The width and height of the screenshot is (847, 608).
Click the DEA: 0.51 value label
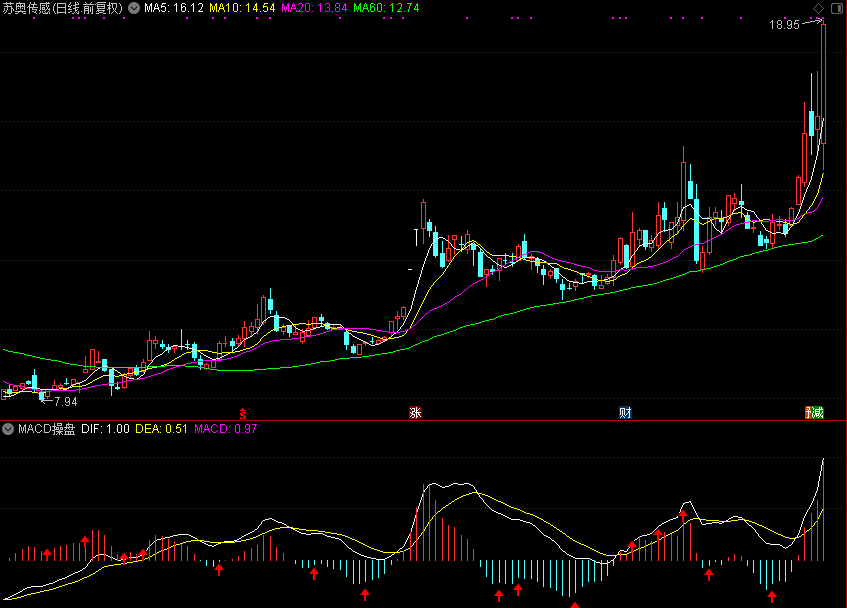[x=161, y=429]
